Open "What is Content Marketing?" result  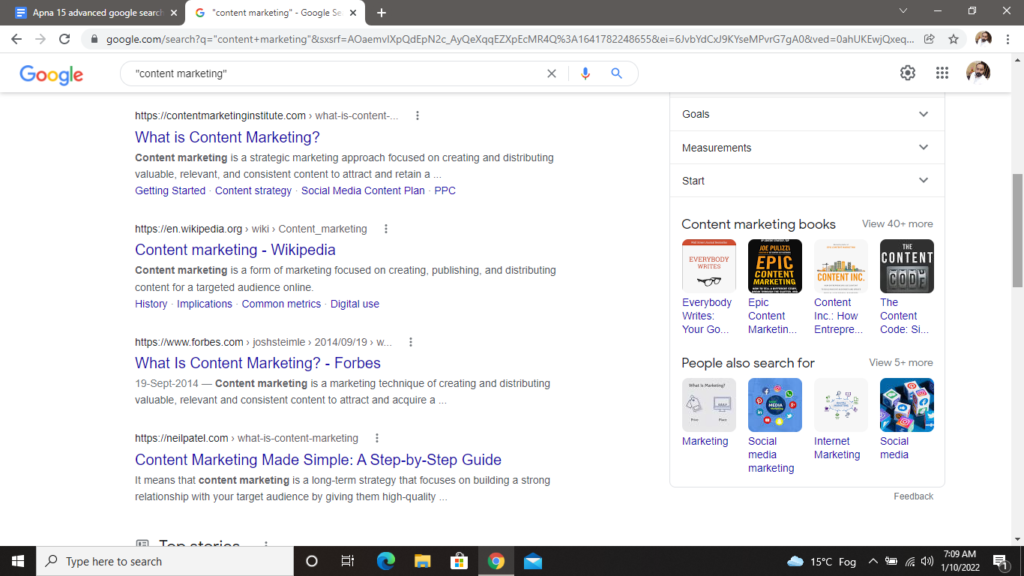pos(227,137)
